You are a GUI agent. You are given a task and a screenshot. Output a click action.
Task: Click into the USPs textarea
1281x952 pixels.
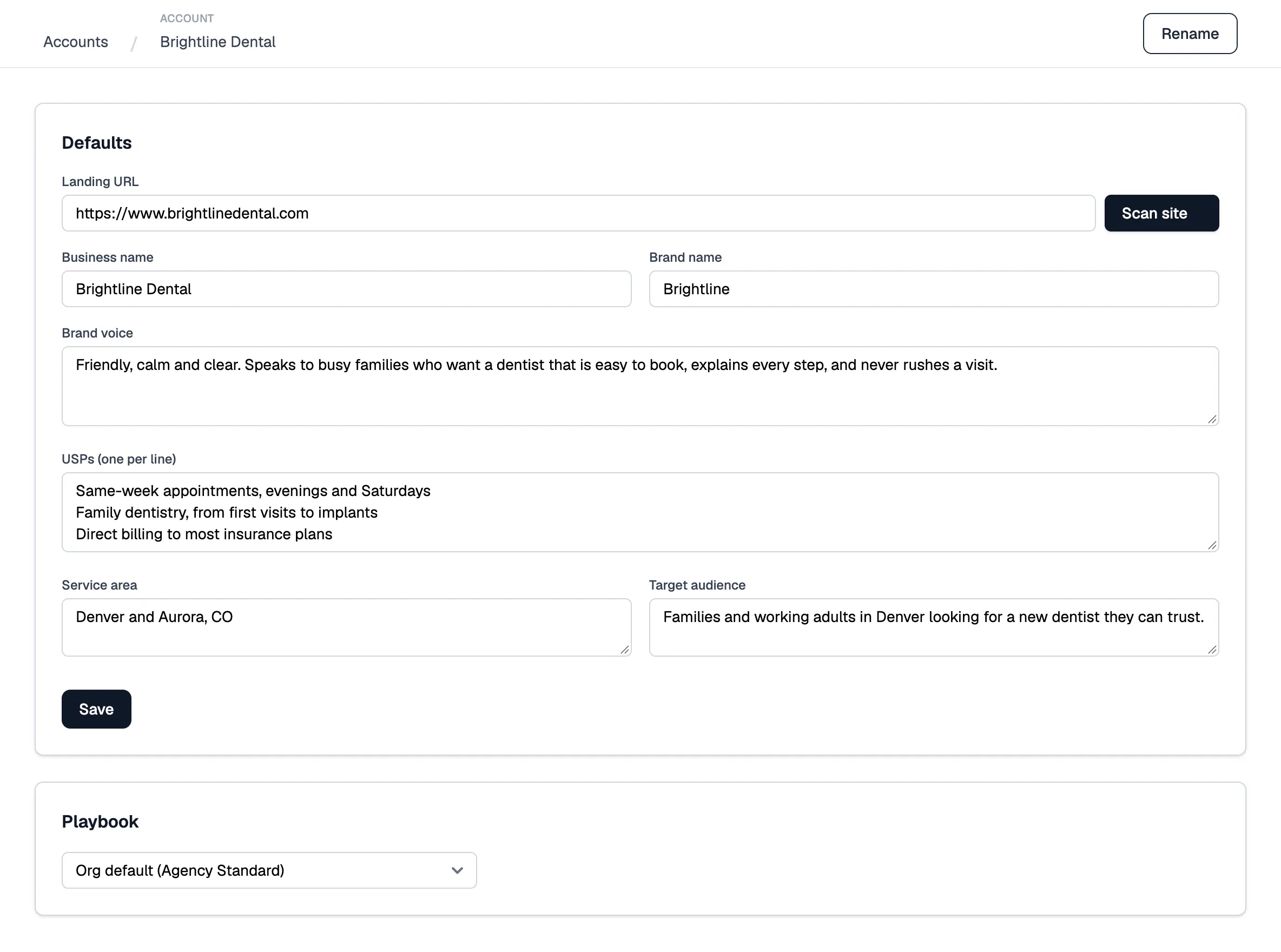click(640, 512)
